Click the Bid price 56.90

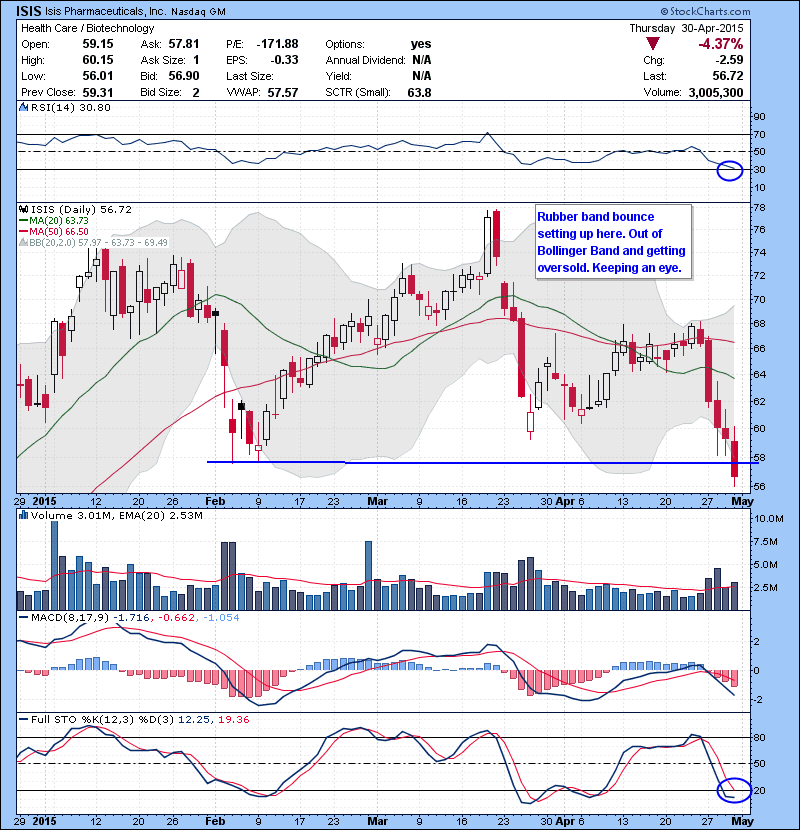184,76
